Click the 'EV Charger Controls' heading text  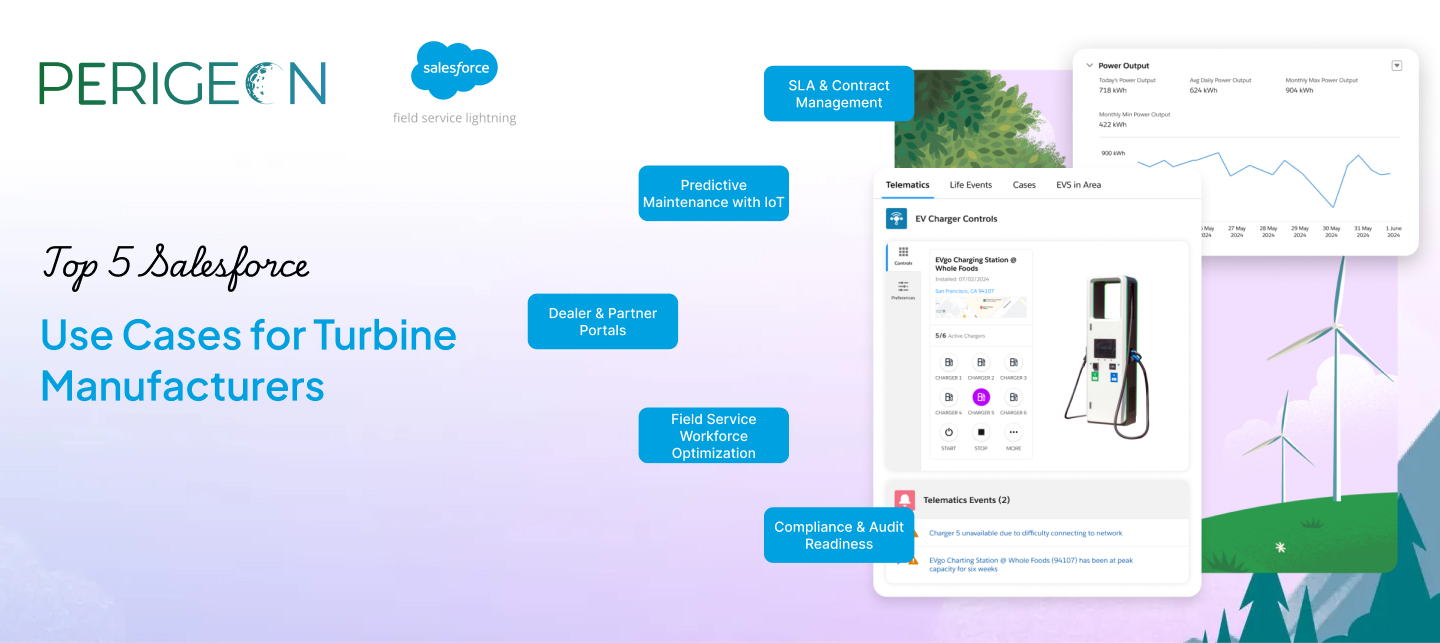click(x=956, y=219)
